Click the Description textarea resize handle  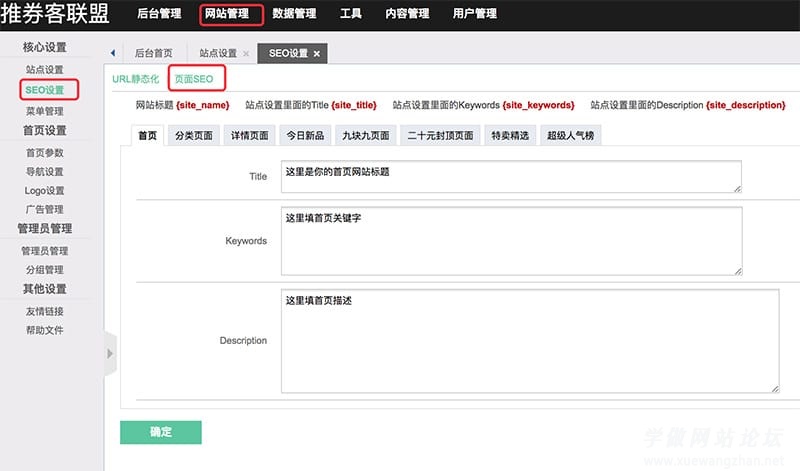pos(774,387)
